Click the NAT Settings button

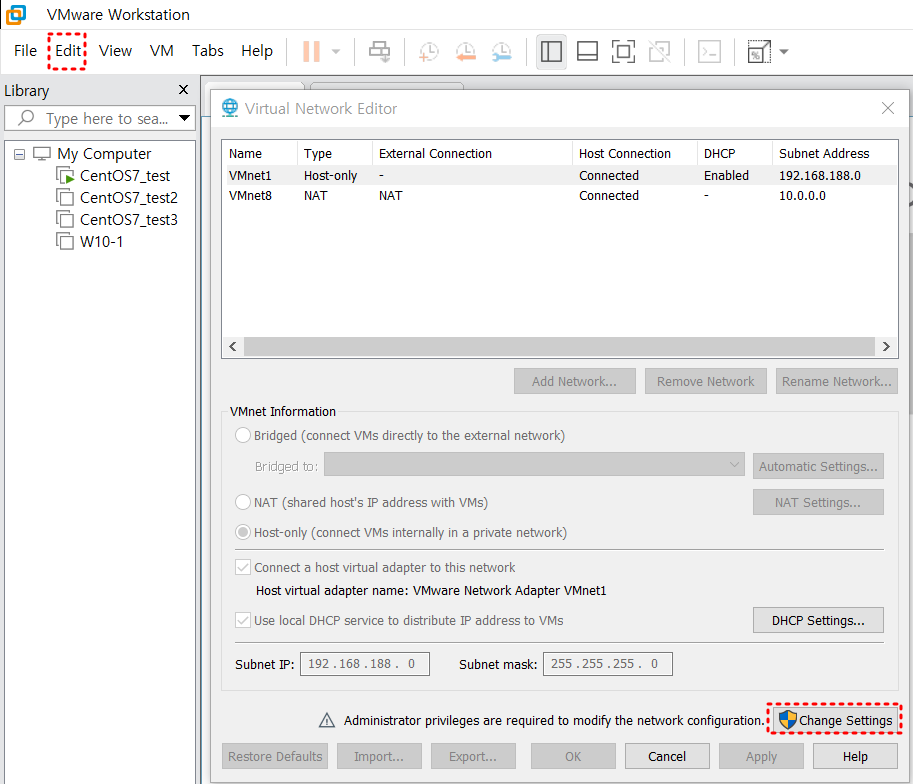click(818, 502)
